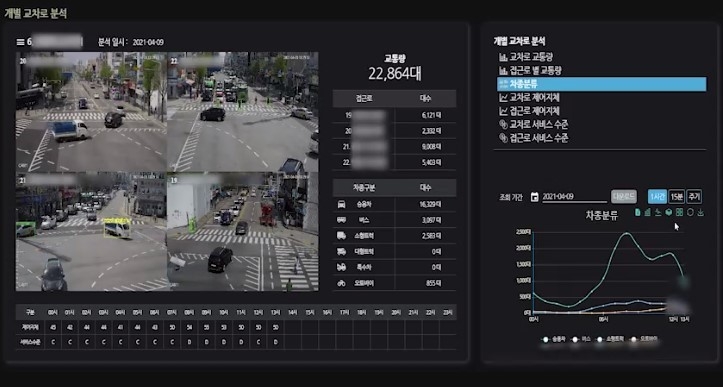Click the 다운로드 button
The width and height of the screenshot is (723, 387).
pyautogui.click(x=624, y=196)
